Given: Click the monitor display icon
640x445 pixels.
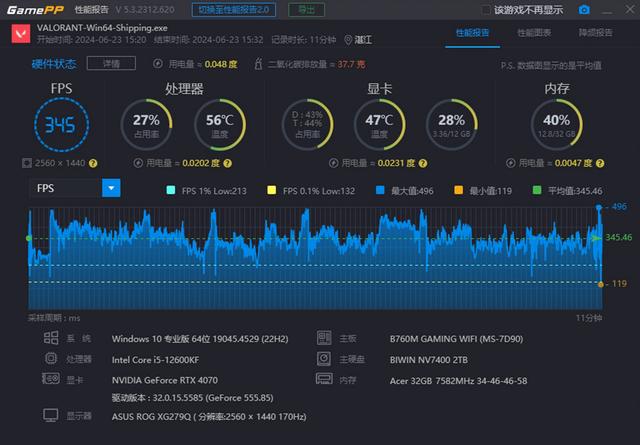Looking at the screenshot, I should tap(51, 415).
